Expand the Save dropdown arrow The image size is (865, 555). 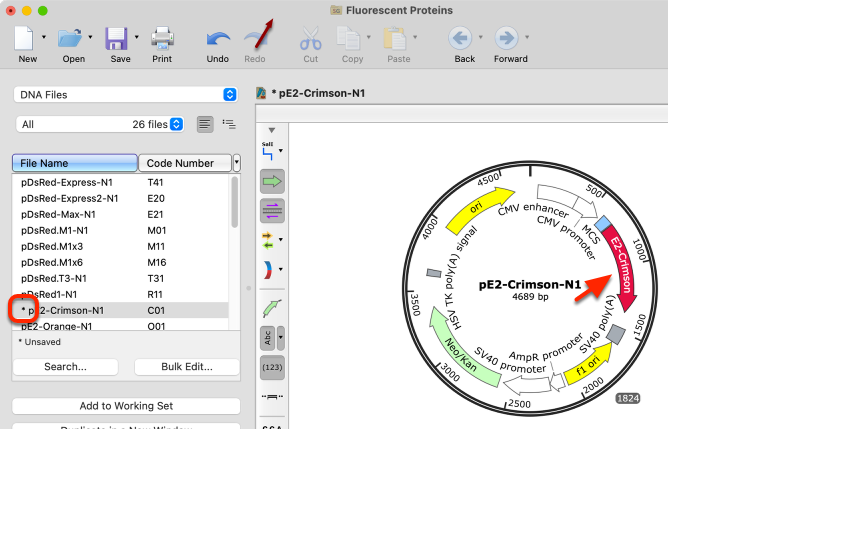[137, 37]
